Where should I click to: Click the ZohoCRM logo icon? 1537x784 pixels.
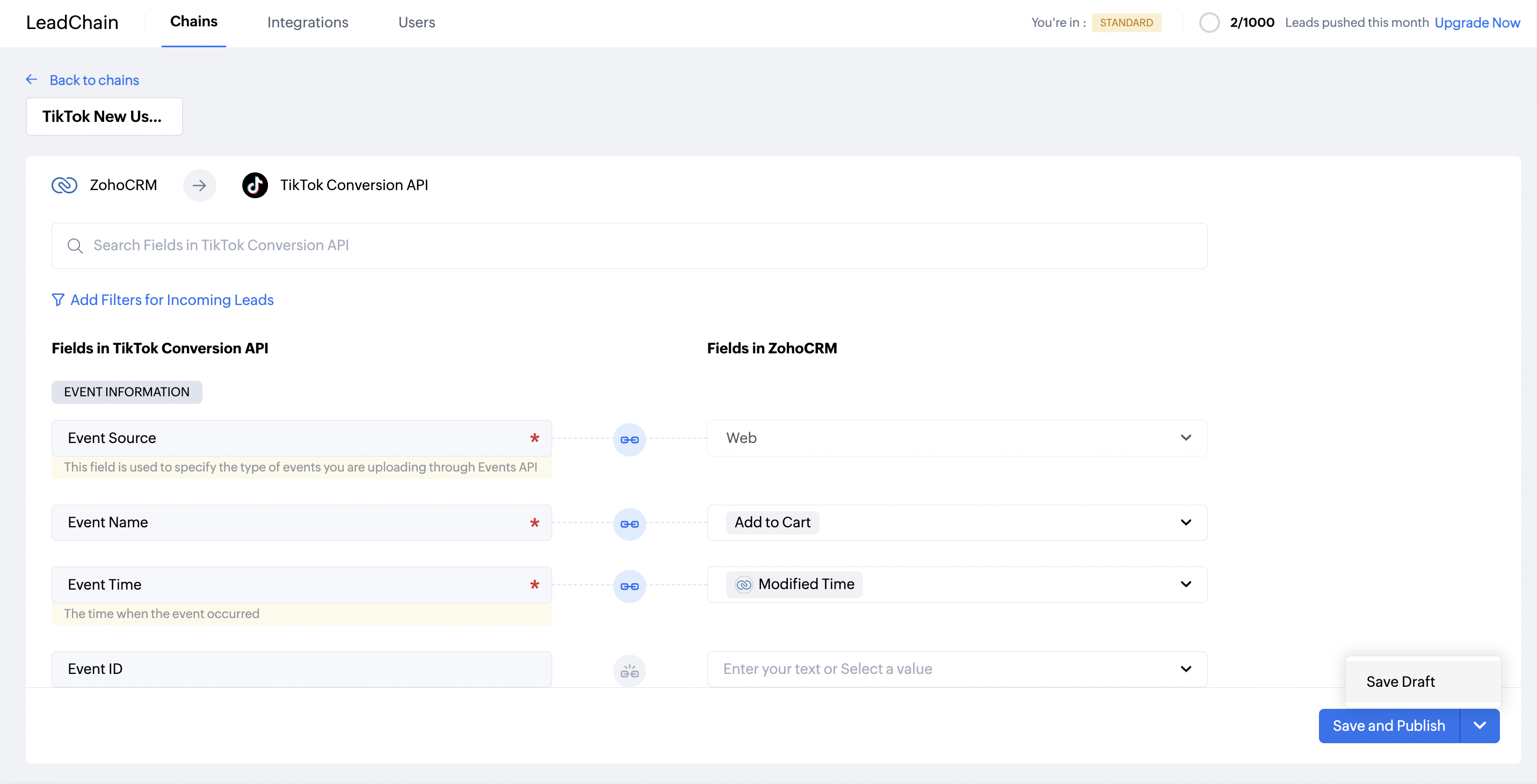(x=64, y=186)
